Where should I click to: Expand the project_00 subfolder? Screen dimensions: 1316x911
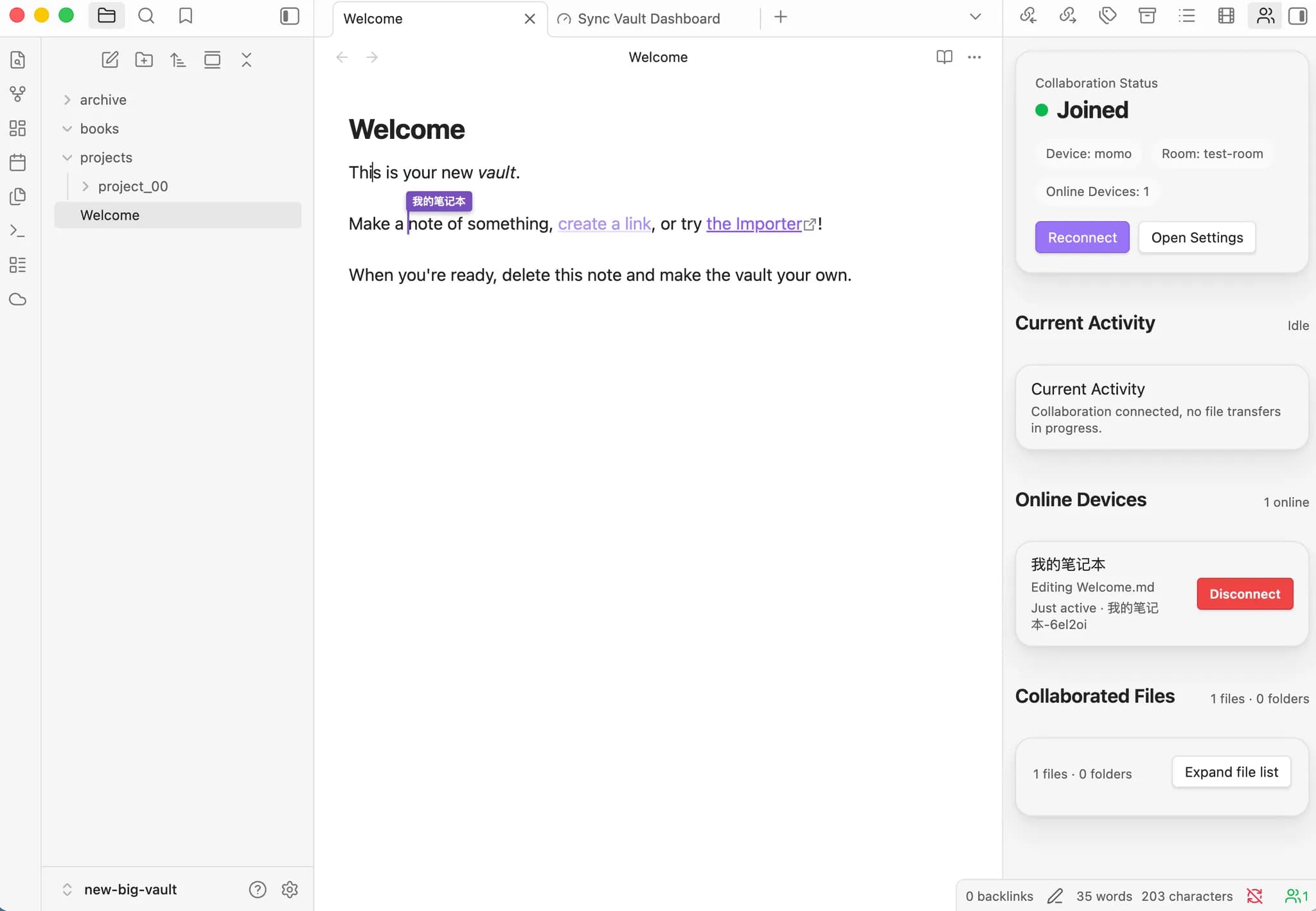tap(85, 186)
